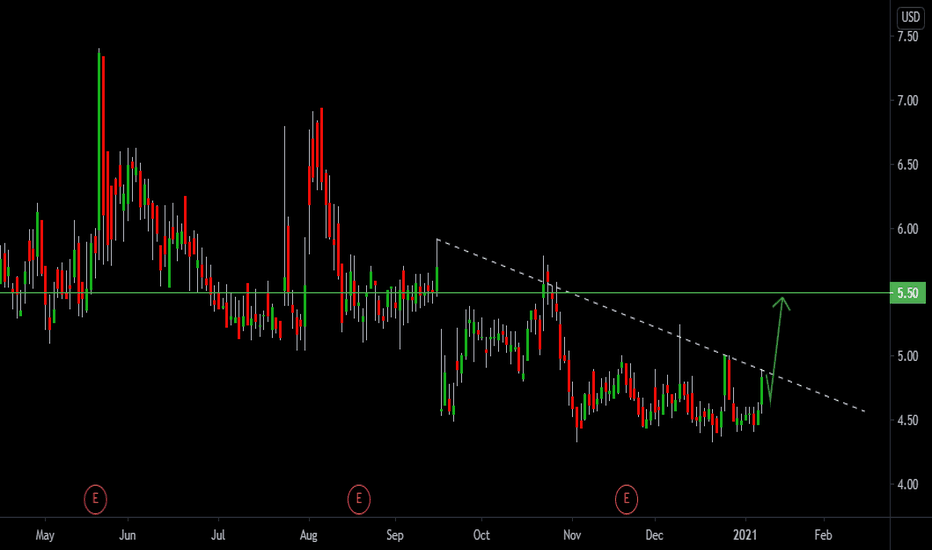Click the 6.50 price axis label

908,165
